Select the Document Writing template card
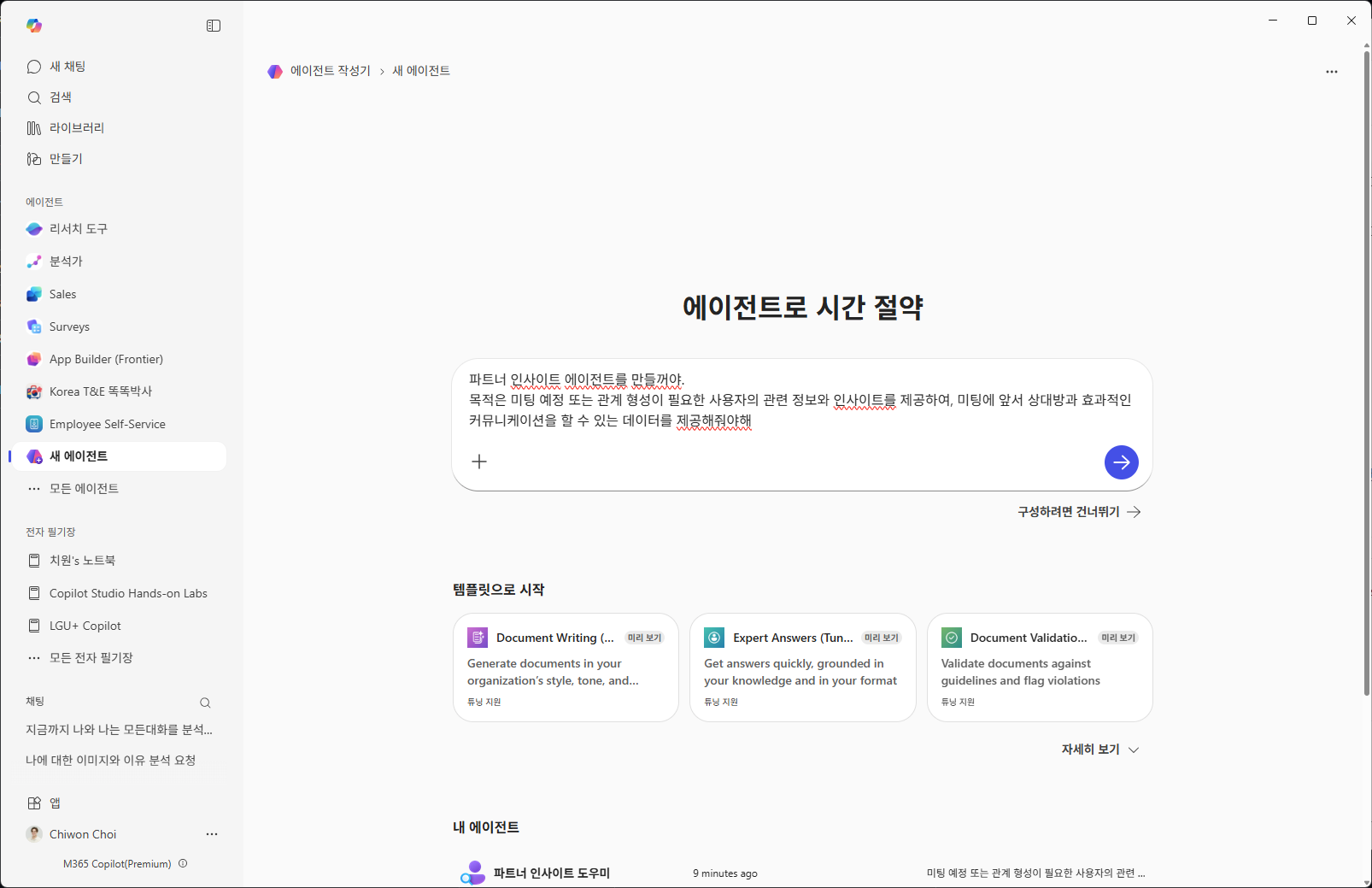 (x=566, y=667)
